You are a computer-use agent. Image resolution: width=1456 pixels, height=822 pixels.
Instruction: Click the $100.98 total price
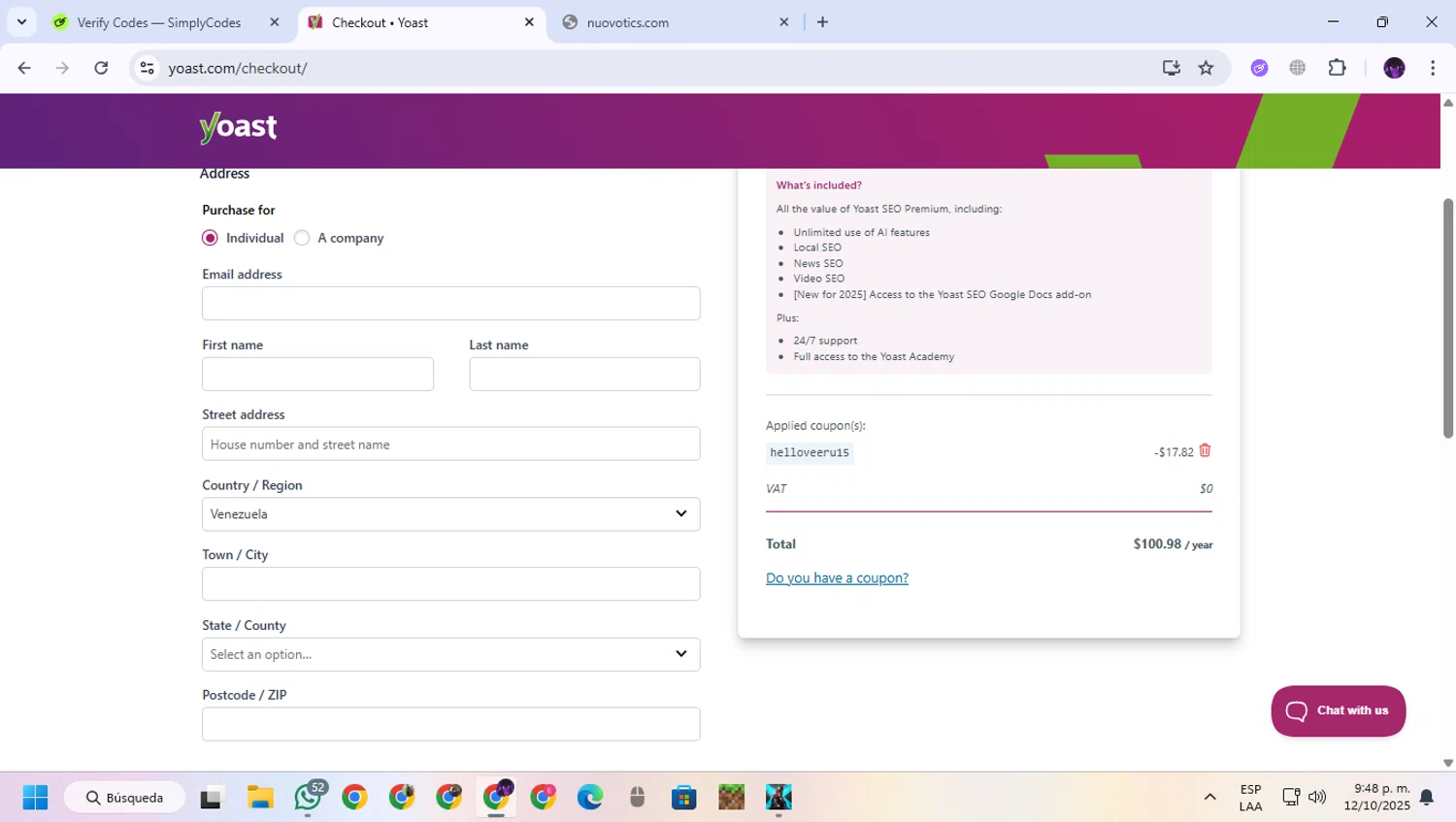pyautogui.click(x=1157, y=543)
